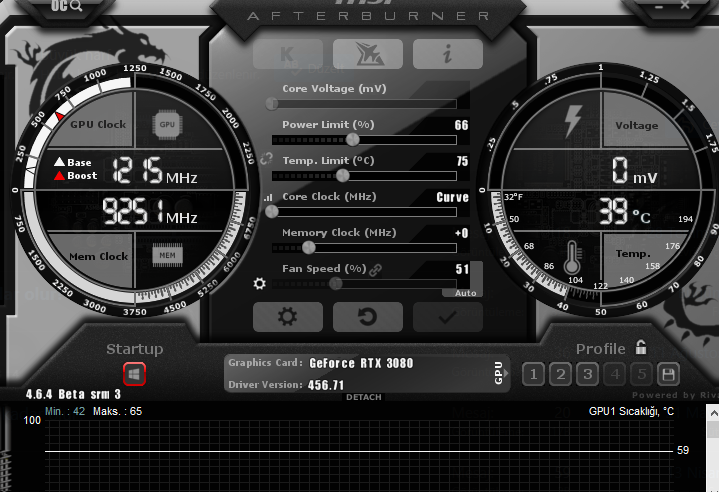The image size is (719, 492).
Task: Click the 9251 MHz memory clock readout
Action: coord(149,212)
